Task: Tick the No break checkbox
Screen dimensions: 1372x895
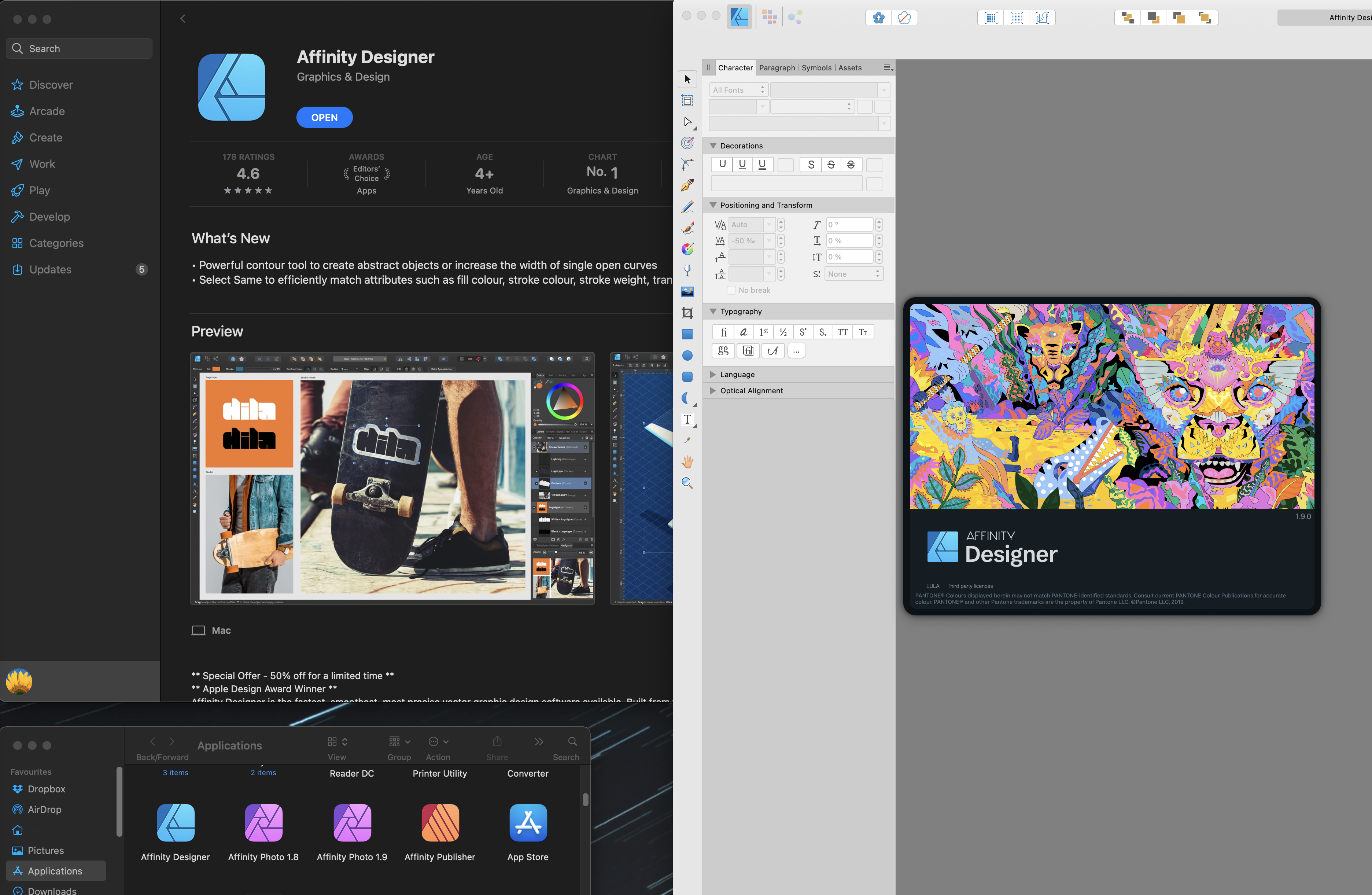Action: [731, 290]
